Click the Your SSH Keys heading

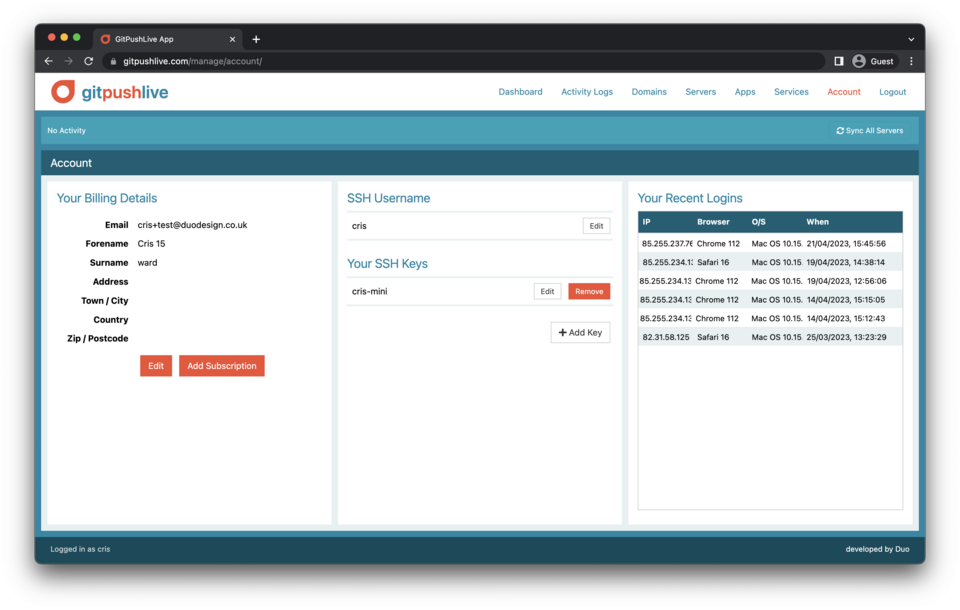click(x=388, y=264)
